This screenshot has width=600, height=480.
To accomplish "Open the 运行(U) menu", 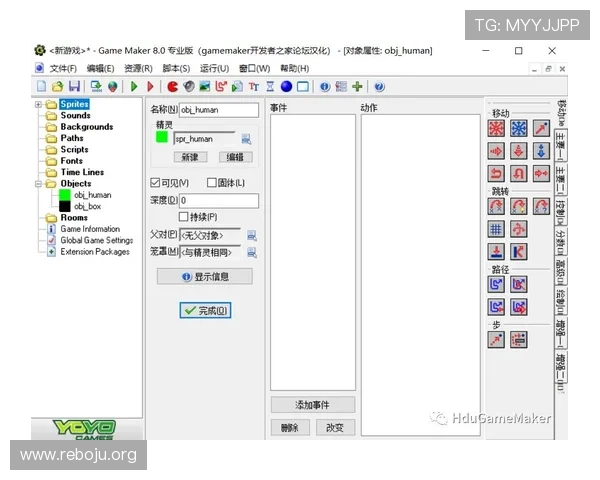I will tap(214, 69).
